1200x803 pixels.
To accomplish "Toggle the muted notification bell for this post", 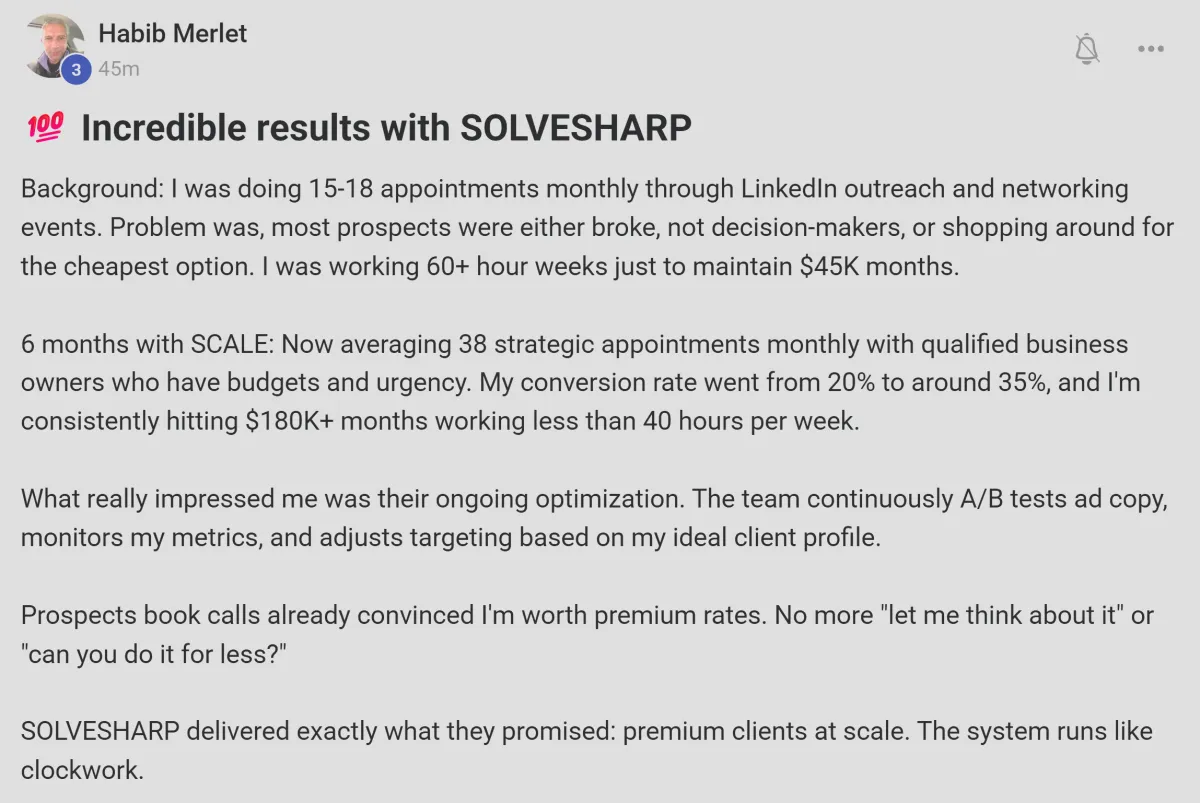I will click(1087, 48).
